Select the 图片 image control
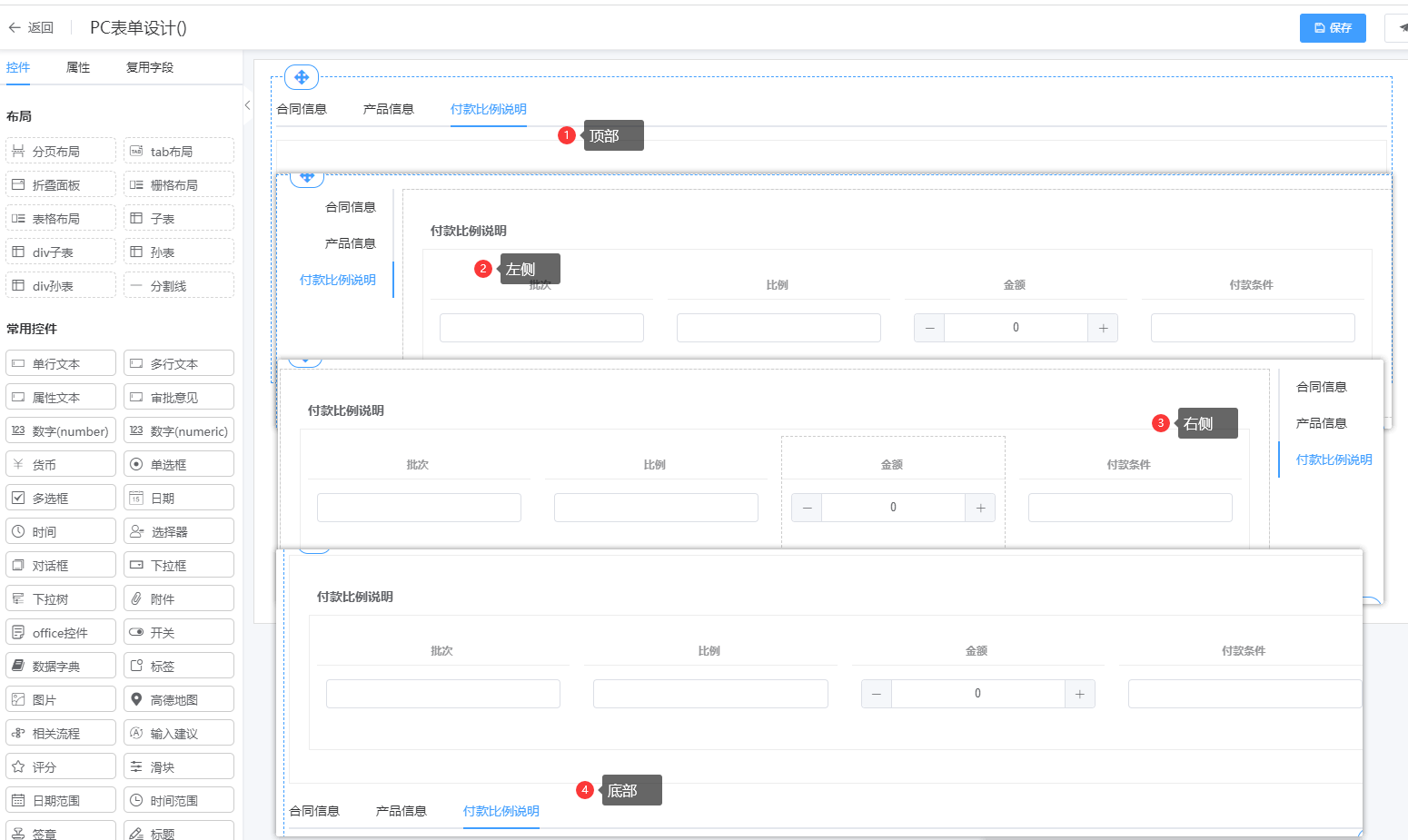Viewport: 1408px width, 840px height. [60, 700]
